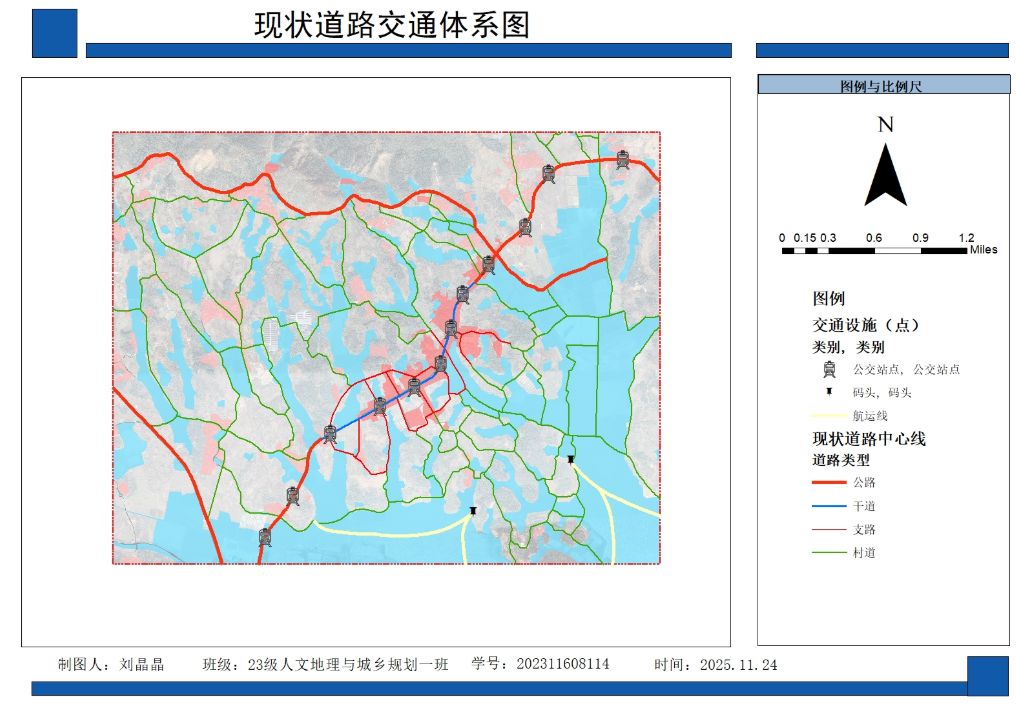
Task: Click the blue square beside the date footer
Action: (987, 675)
